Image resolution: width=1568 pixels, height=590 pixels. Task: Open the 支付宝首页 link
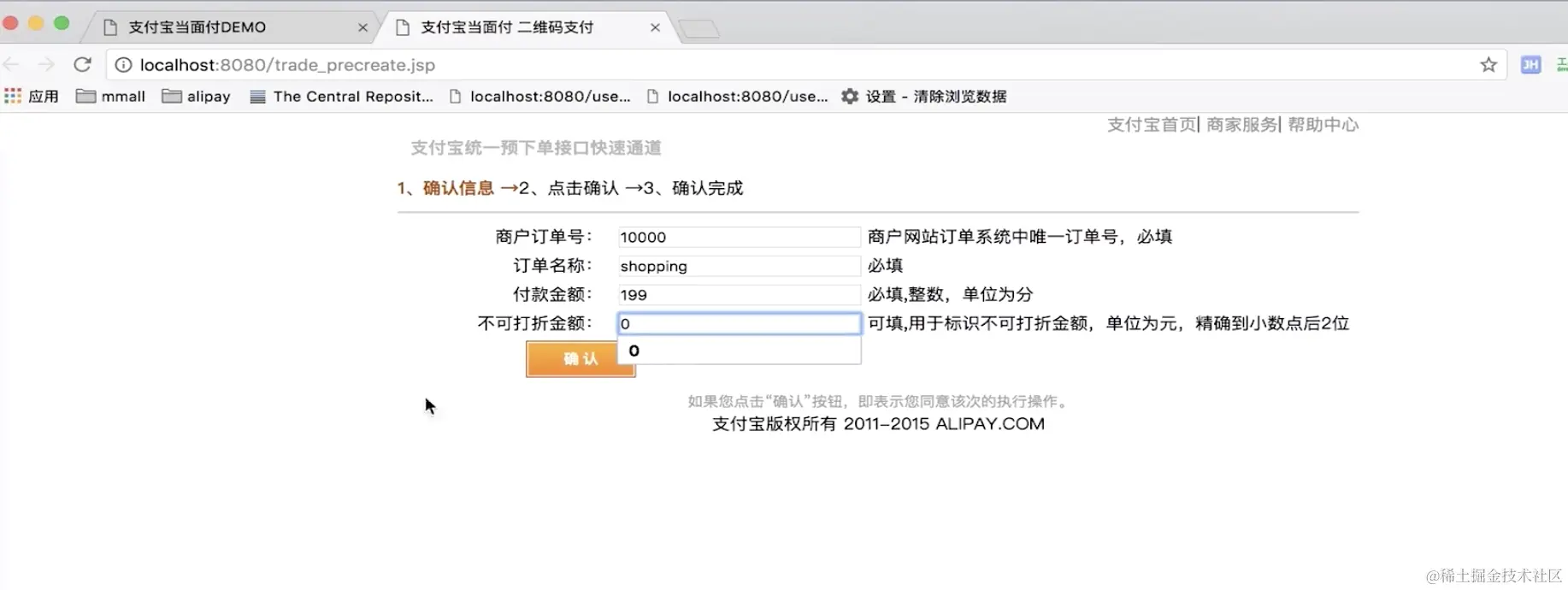click(x=1152, y=125)
